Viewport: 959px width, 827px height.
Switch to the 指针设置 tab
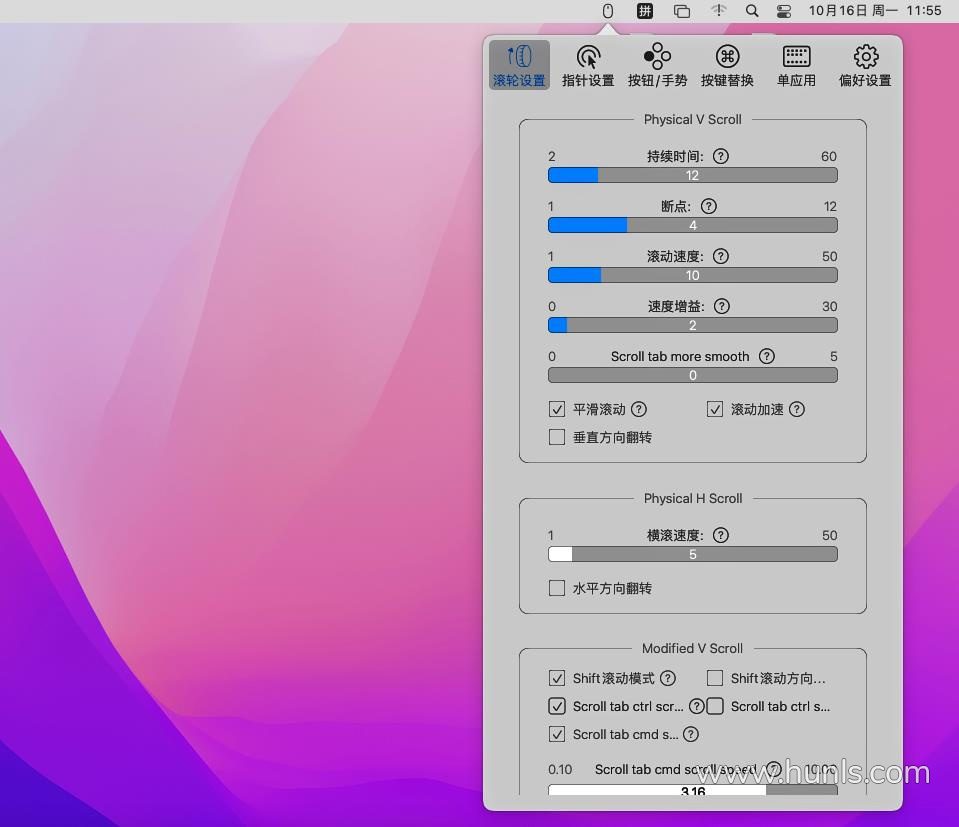588,65
